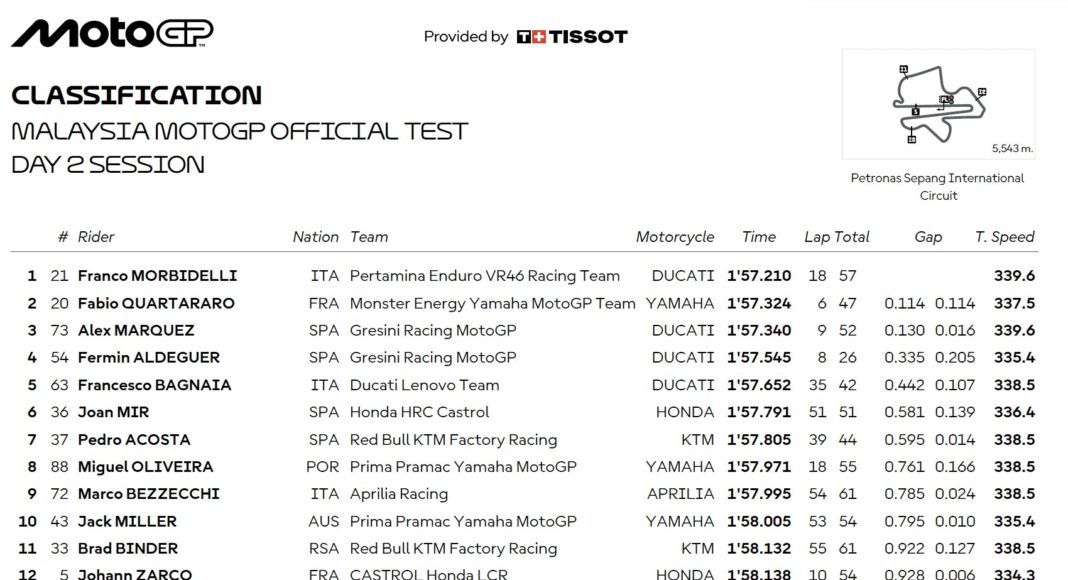Click the Rider column header
Viewport: 1068px width, 580px height.
tap(96, 237)
